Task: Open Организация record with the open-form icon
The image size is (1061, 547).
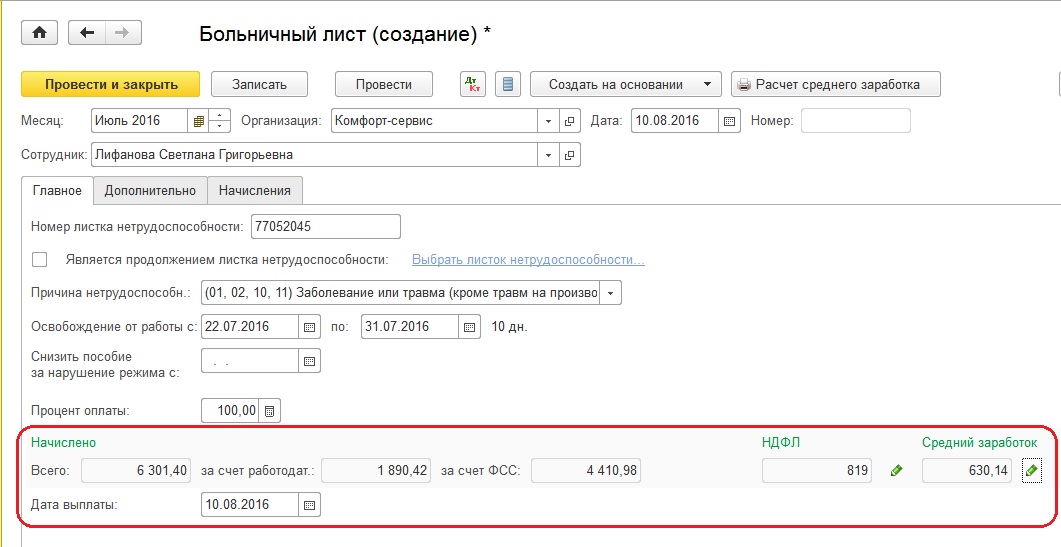Action: click(569, 121)
